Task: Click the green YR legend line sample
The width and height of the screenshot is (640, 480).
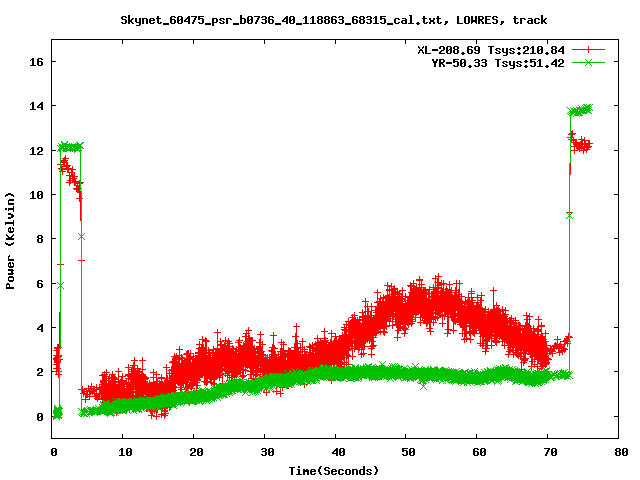Action: coord(588,62)
